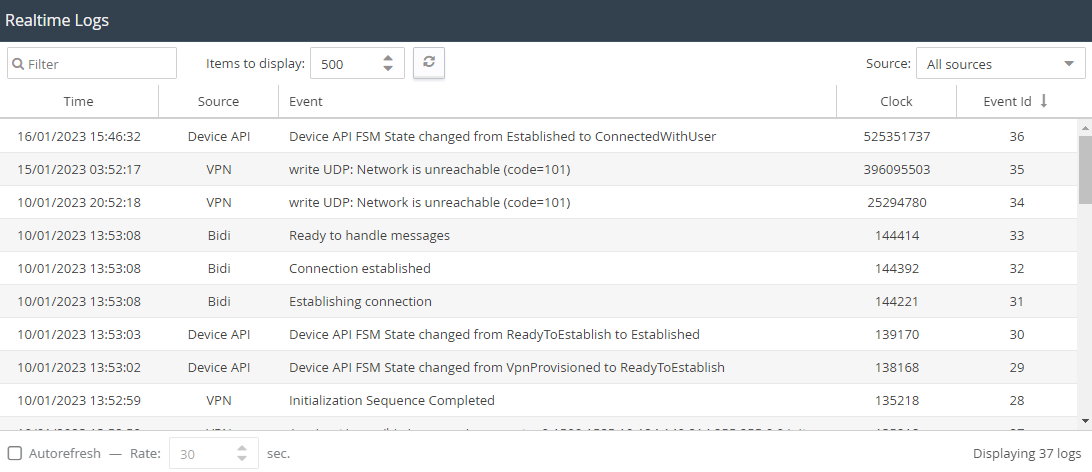This screenshot has width=1092, height=472.
Task: Click the scrollbar up arrow
Action: pyautogui.click(x=1085, y=127)
